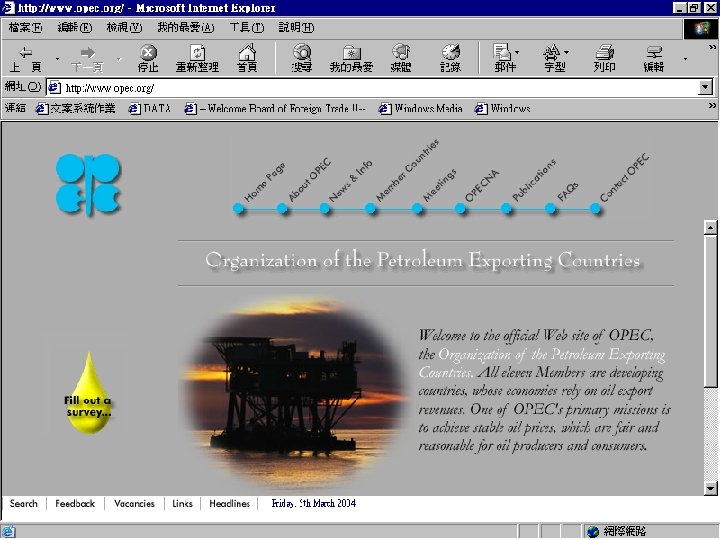Open the About OPEC navigation link

(309, 180)
